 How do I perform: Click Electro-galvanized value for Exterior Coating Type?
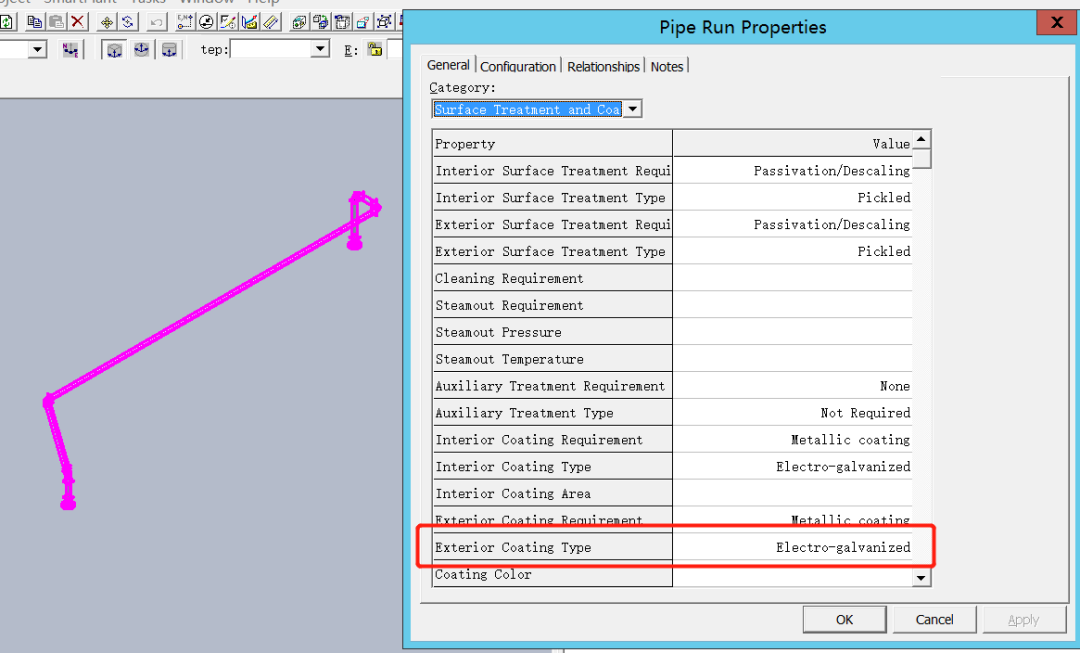point(792,547)
